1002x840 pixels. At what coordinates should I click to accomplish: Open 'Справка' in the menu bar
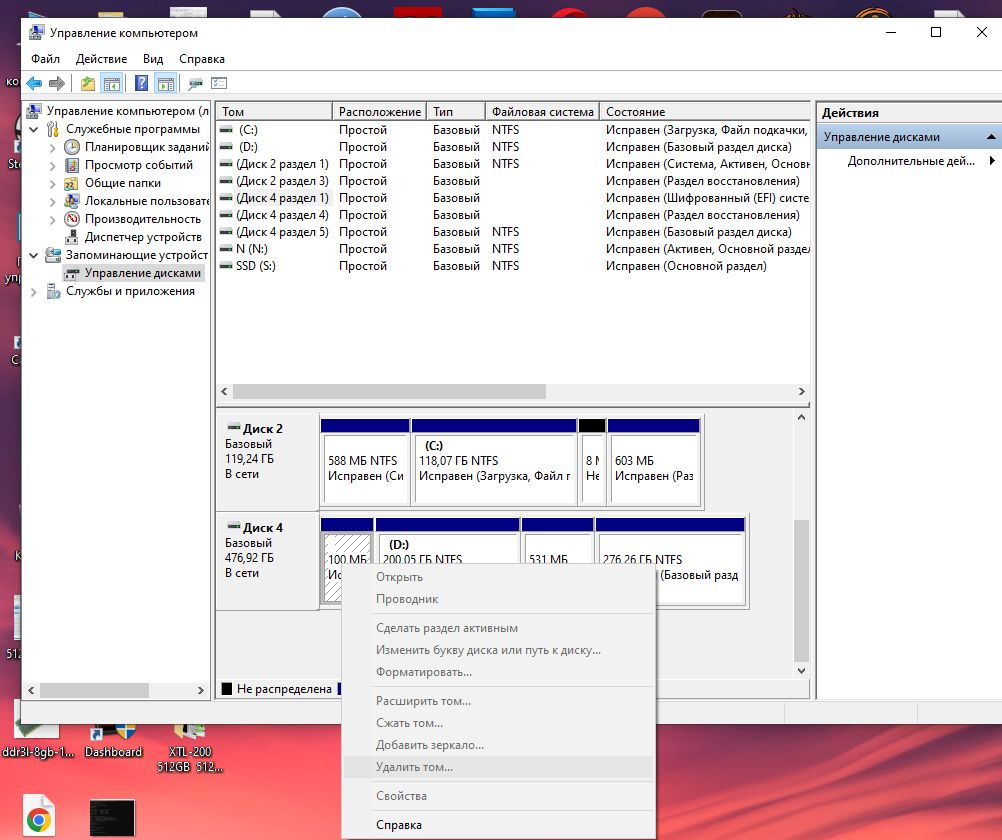tap(201, 59)
